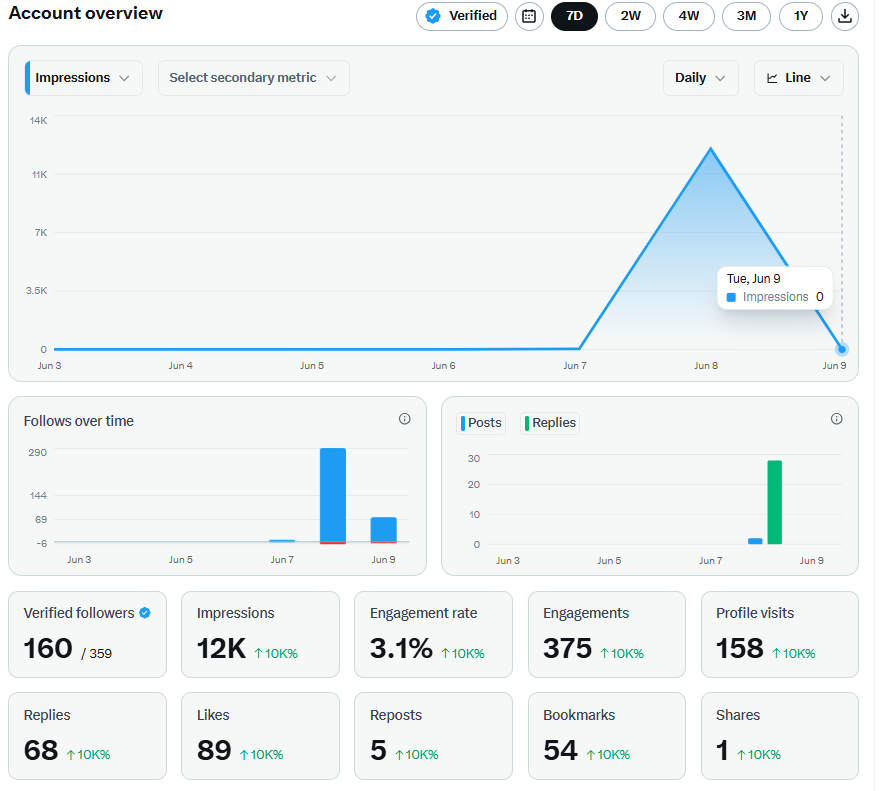Switch to the 1Y time range

coord(801,16)
